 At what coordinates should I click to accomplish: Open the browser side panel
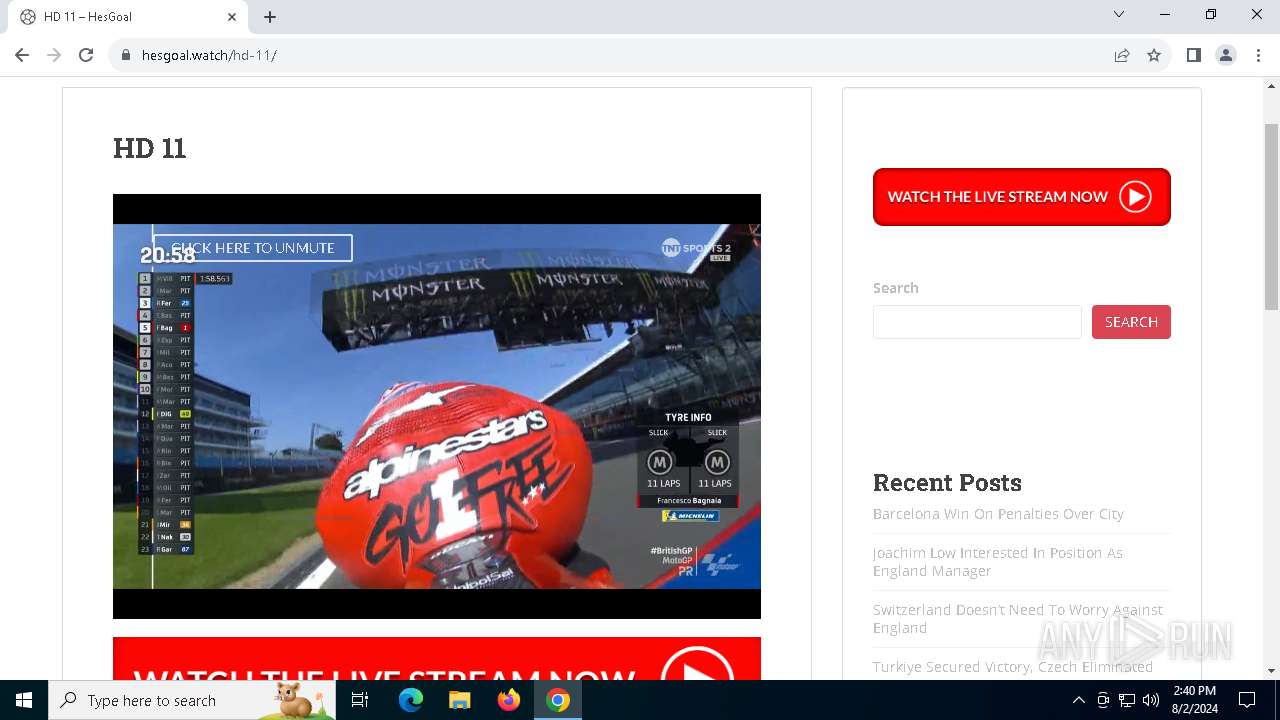click(x=1193, y=55)
